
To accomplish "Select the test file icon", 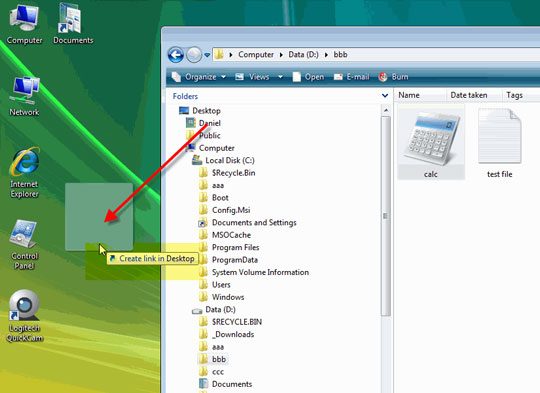I will tap(499, 142).
